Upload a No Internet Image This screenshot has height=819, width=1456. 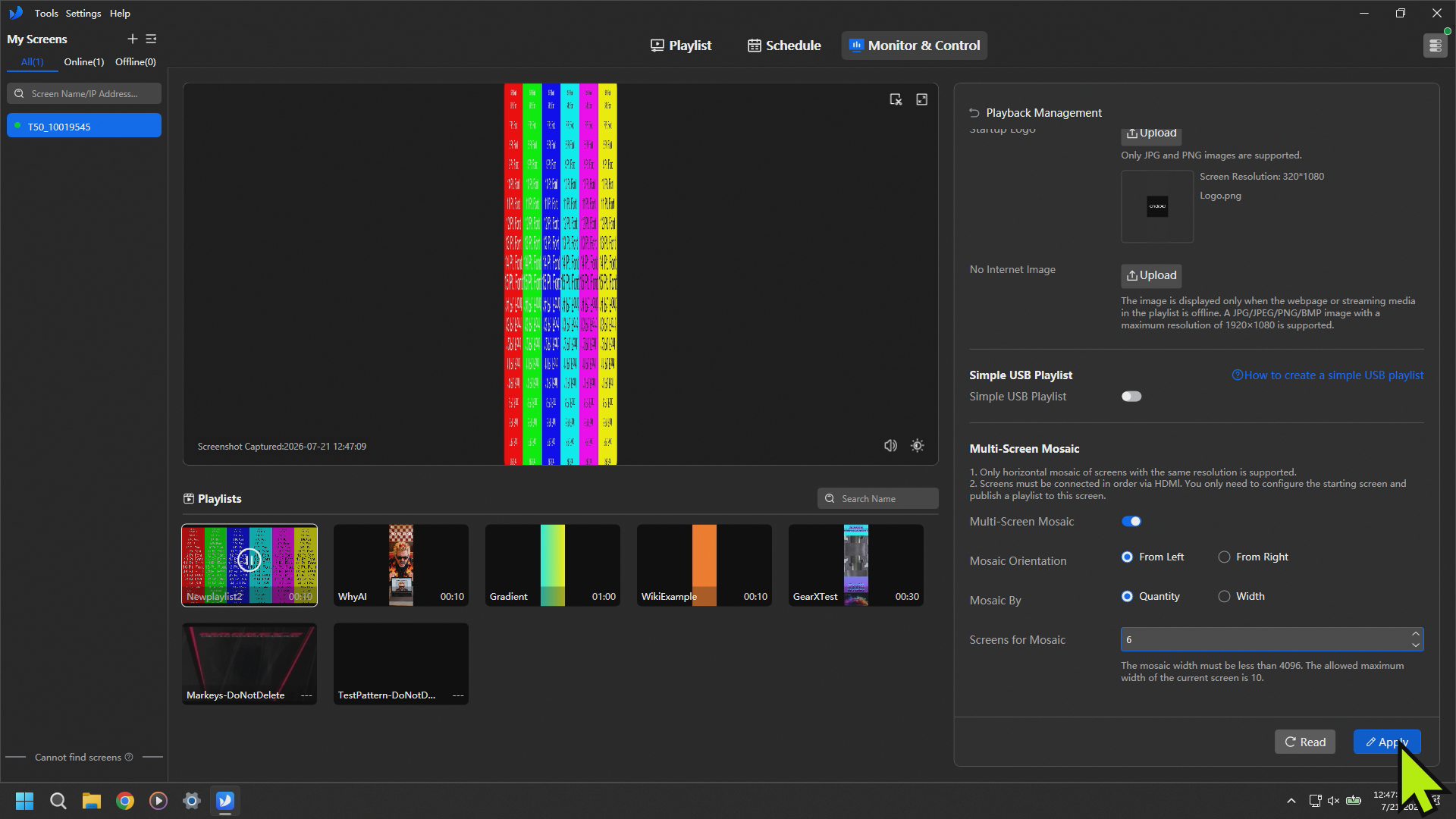pyautogui.click(x=1151, y=275)
